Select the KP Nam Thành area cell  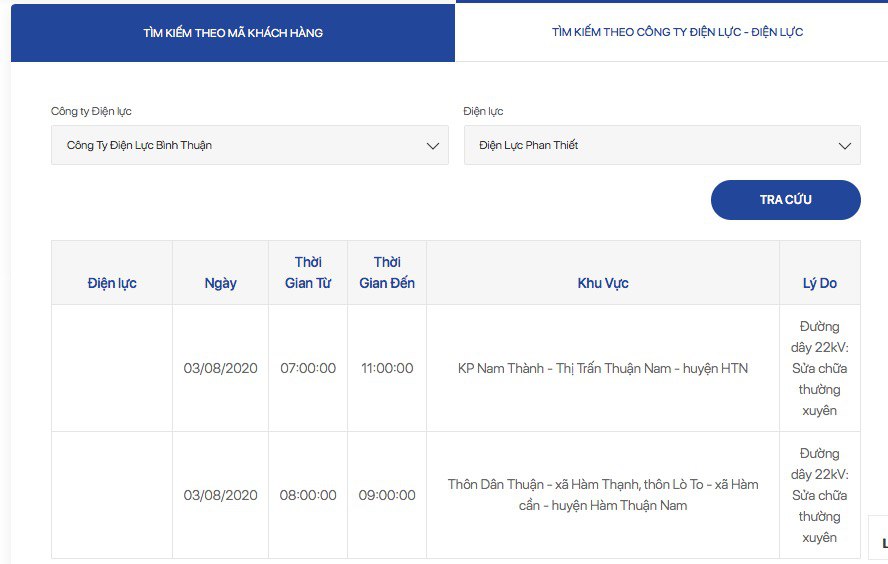603,368
